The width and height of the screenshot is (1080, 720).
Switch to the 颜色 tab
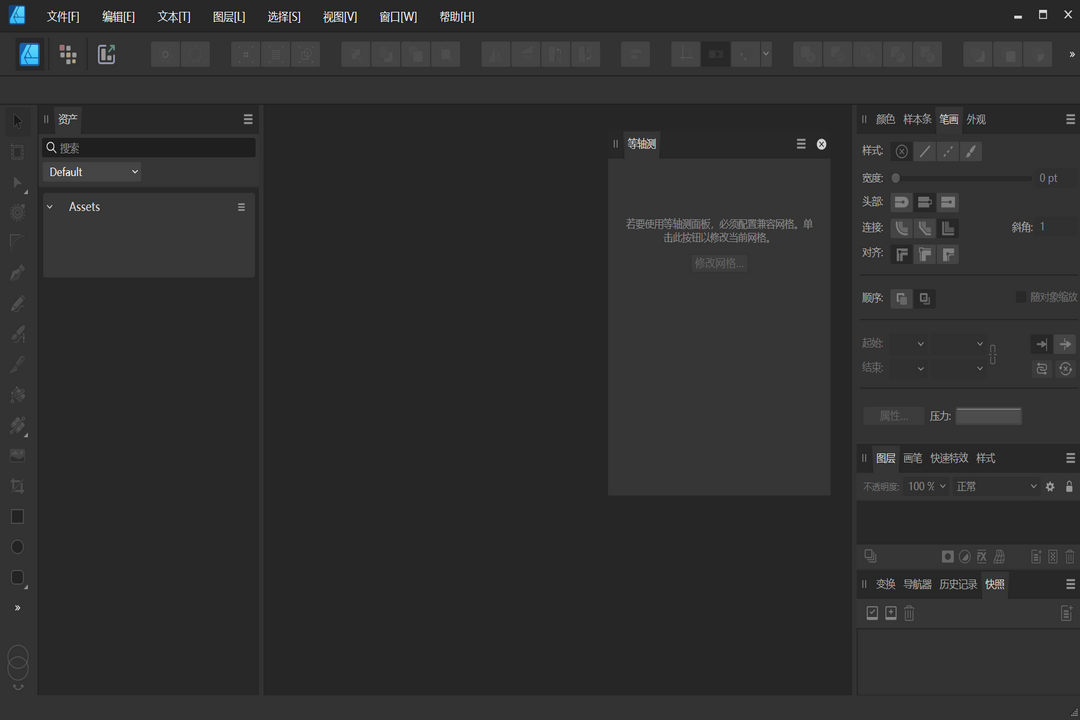pyautogui.click(x=885, y=119)
